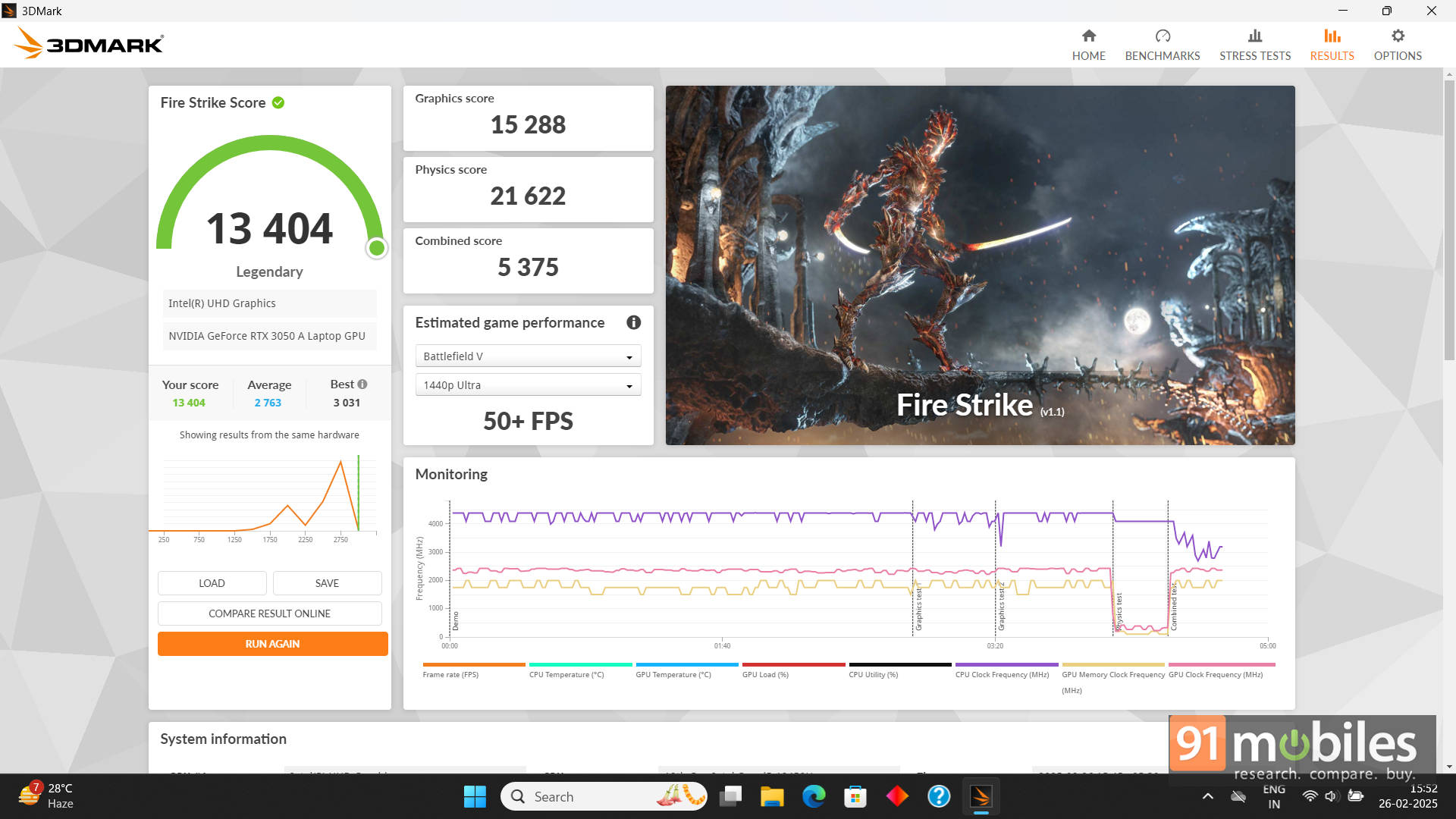The height and width of the screenshot is (819, 1456).
Task: Click the SAVE button
Action: (x=327, y=582)
